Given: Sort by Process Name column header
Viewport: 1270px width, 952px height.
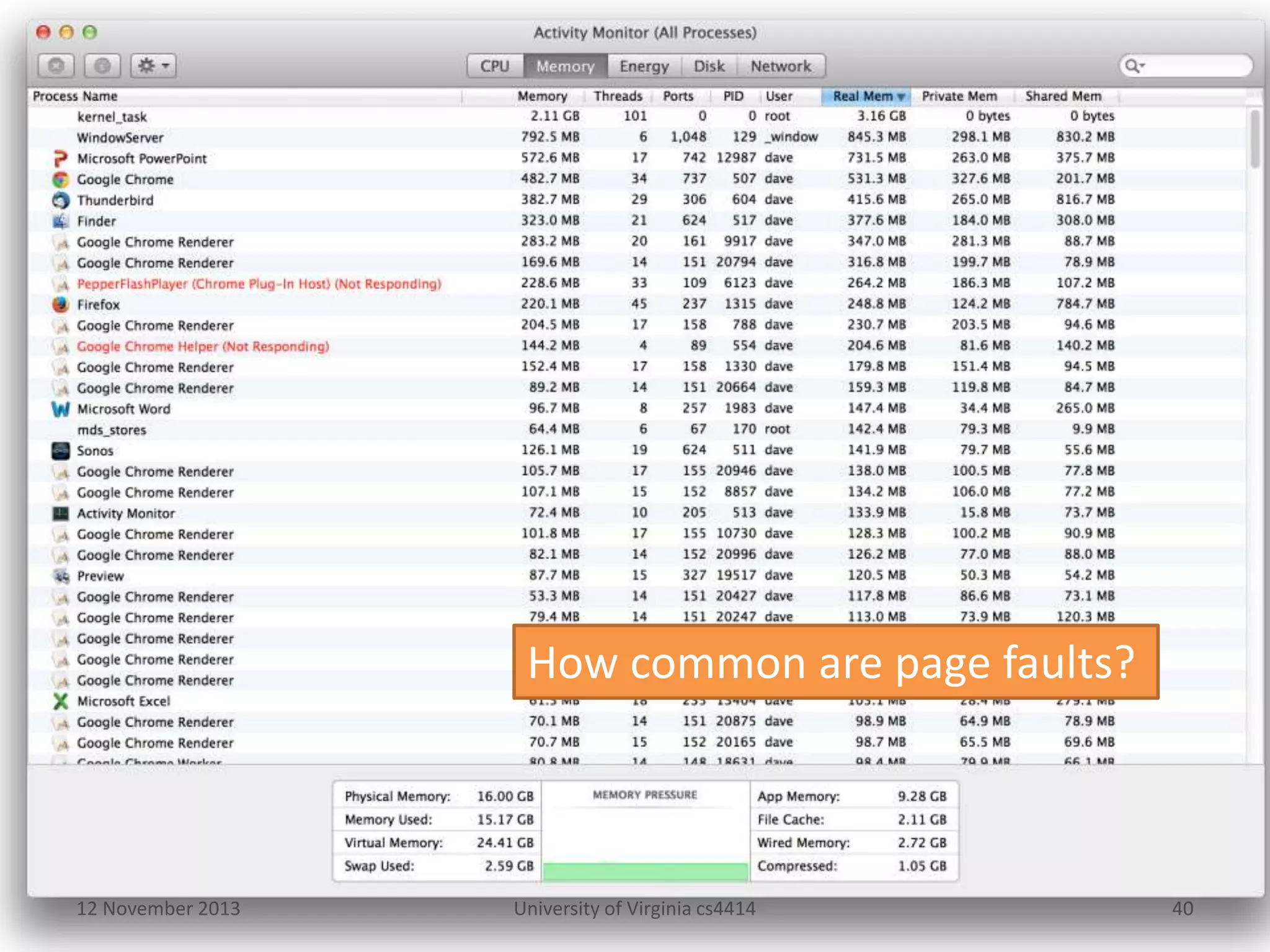Looking at the screenshot, I should 245,97.
